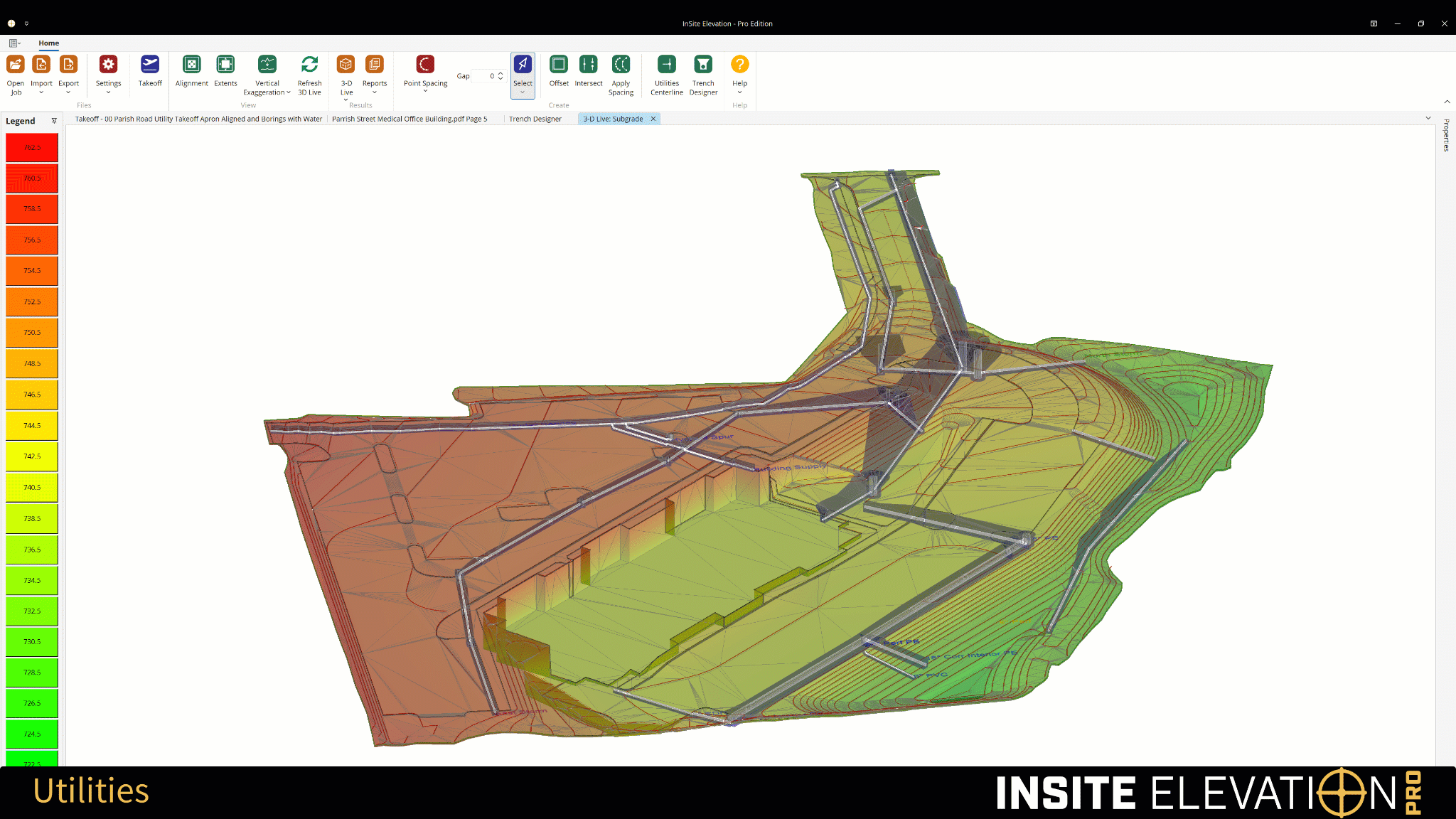Click the 728.5 green legend swatch
1456x819 pixels.
pos(32,673)
